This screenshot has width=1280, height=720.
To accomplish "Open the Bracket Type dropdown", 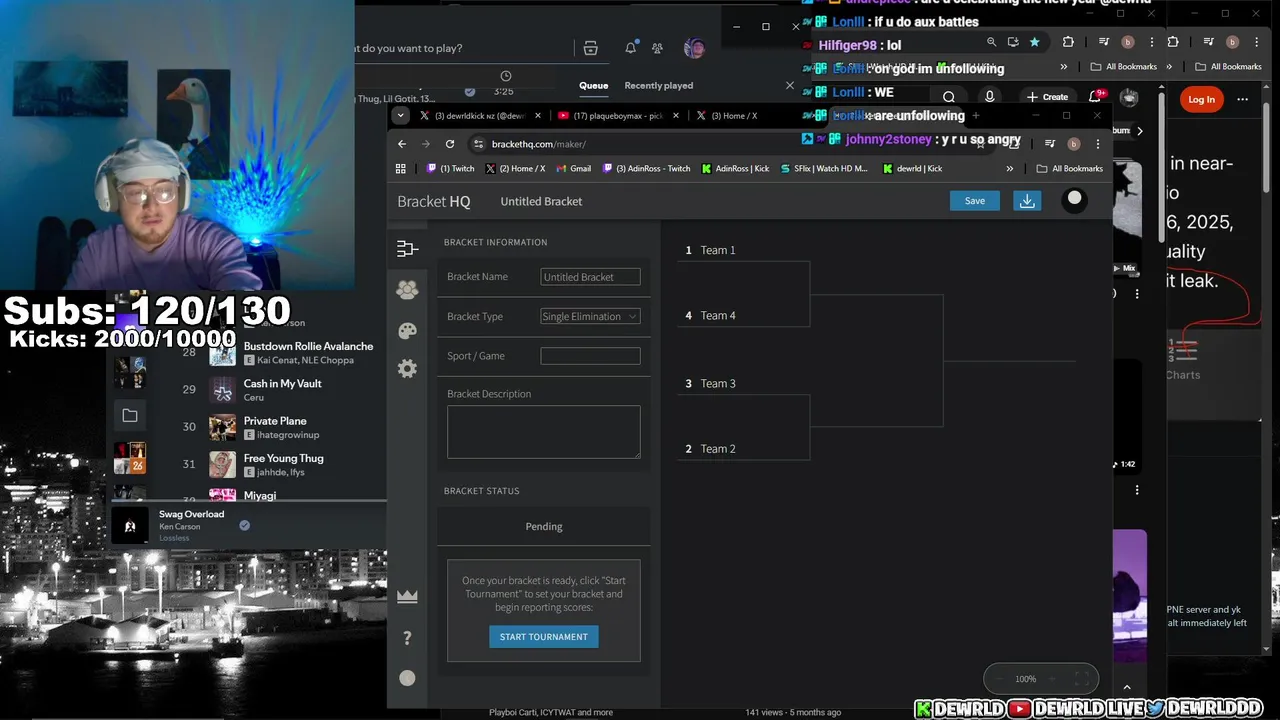I will pos(590,316).
